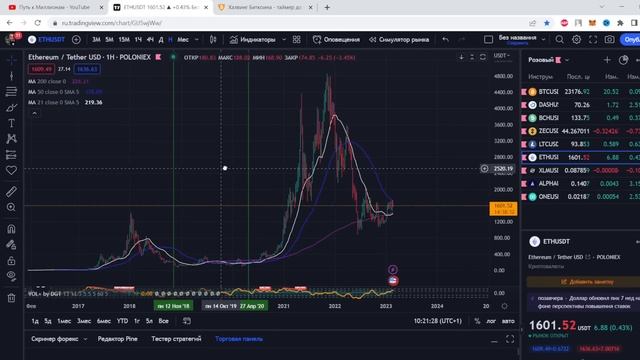This screenshot has height=360, width=640.
Task: Select the Д daily timeframe
Action: pos(161,40)
